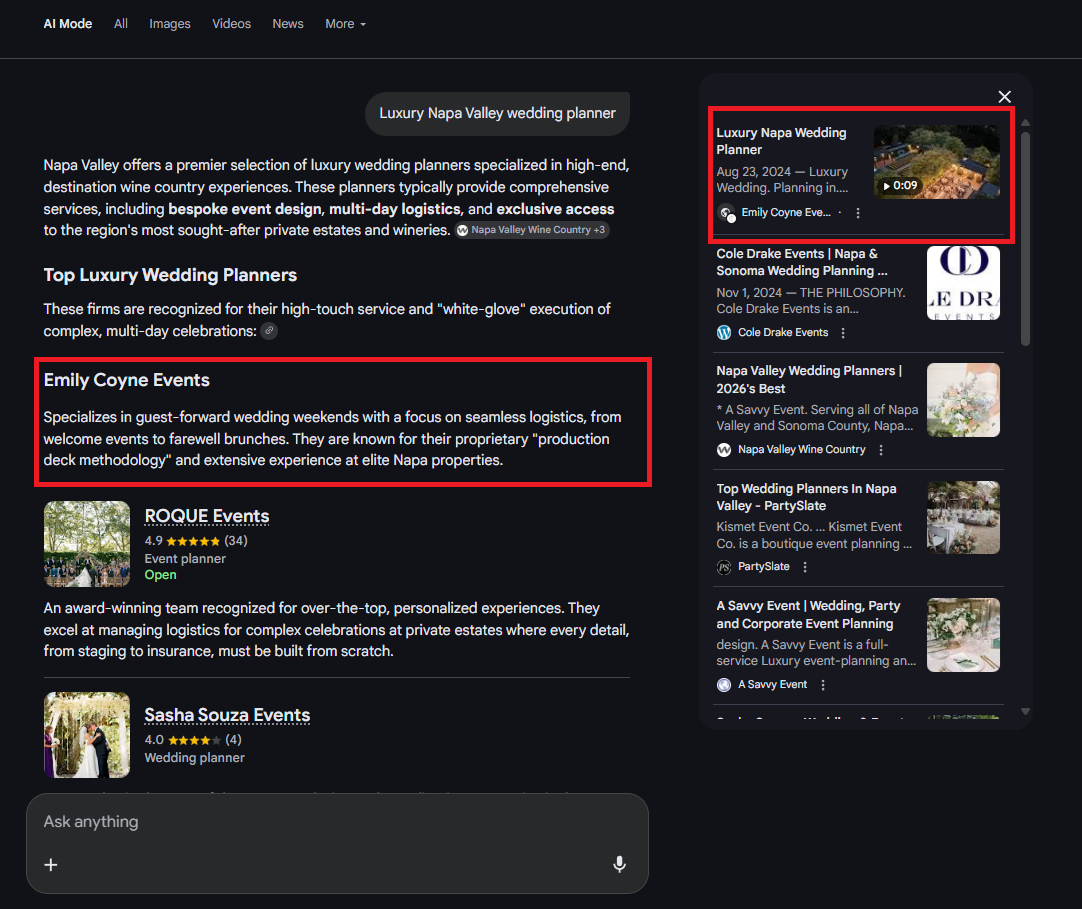Open options menu for A Savvy Event source
Viewport: 1082px width, 909px height.
coord(823,685)
